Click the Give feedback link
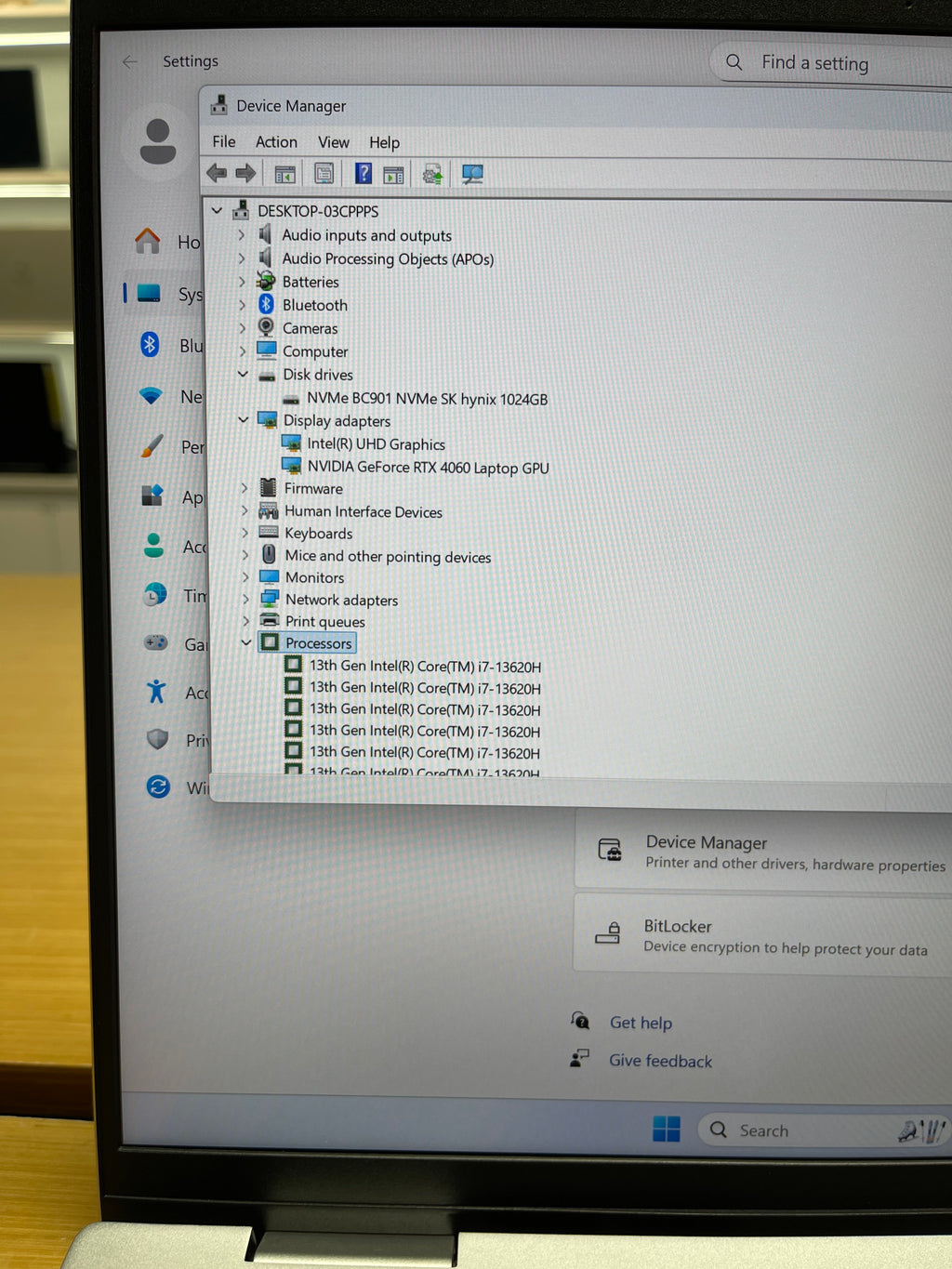The height and width of the screenshot is (1269, 952). click(x=661, y=1061)
